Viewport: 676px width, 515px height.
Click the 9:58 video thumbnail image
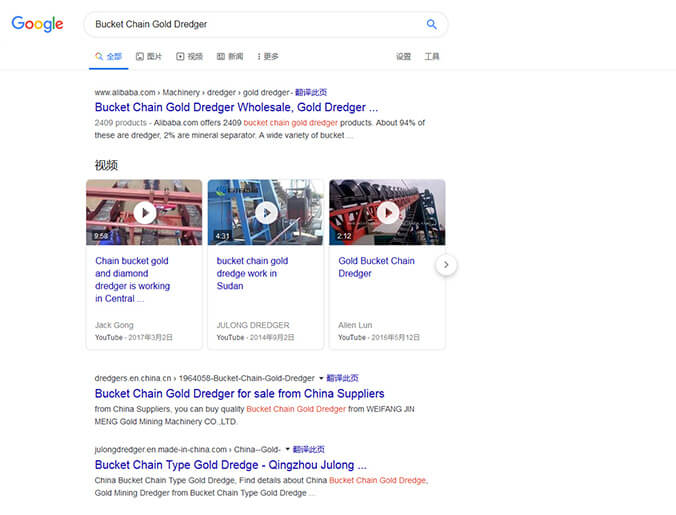pos(144,212)
